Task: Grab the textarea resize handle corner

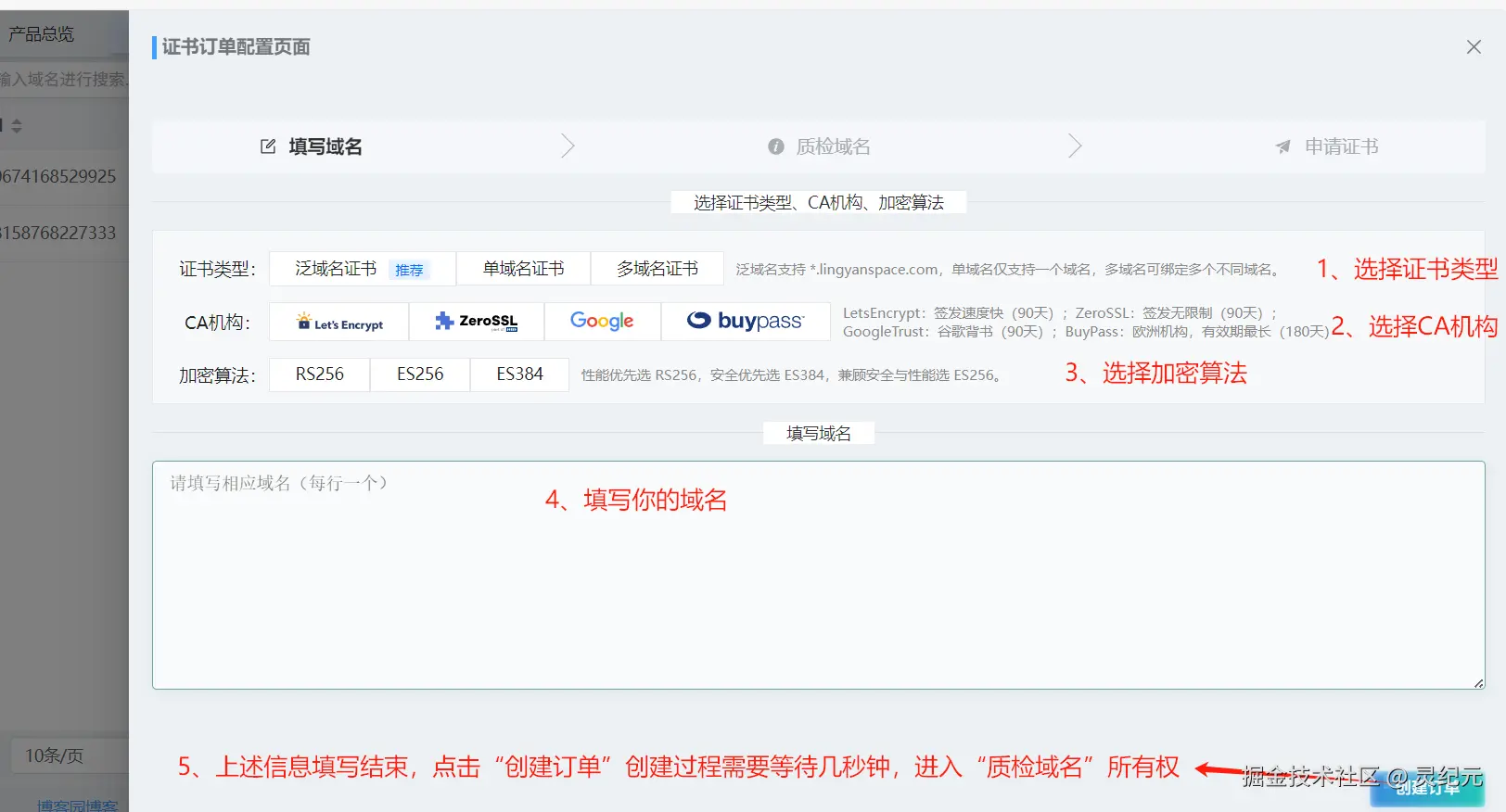Action: [1478, 683]
